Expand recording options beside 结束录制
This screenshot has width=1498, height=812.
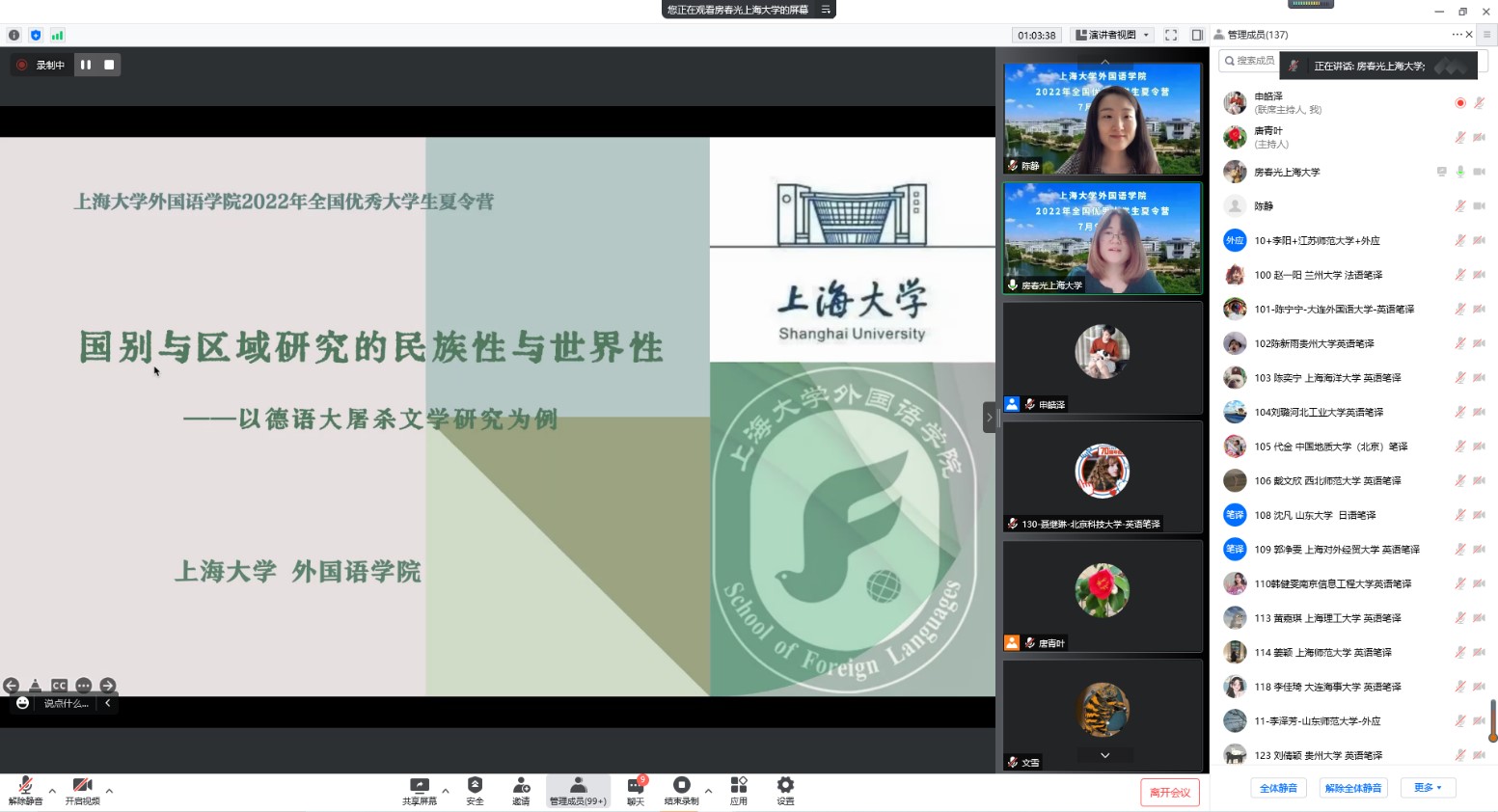pyautogui.click(x=708, y=791)
